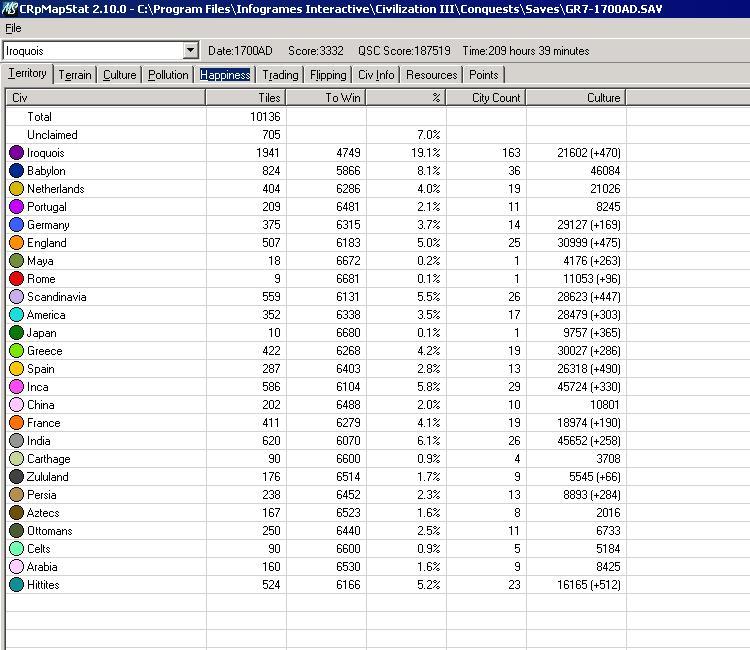750x650 pixels.
Task: Show the Civ Info tab
Action: point(376,75)
